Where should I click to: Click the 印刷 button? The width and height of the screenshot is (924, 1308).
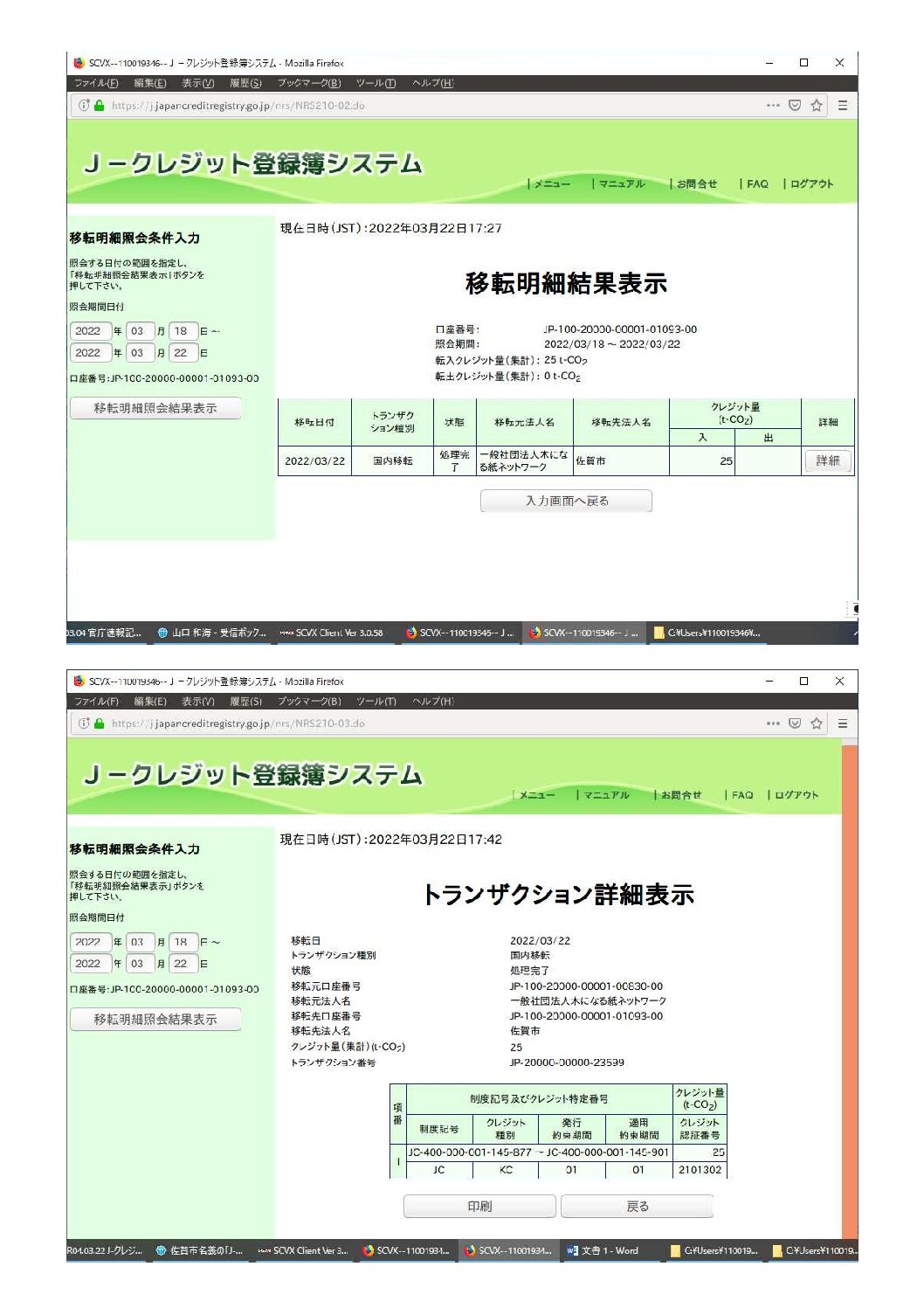(x=479, y=1206)
